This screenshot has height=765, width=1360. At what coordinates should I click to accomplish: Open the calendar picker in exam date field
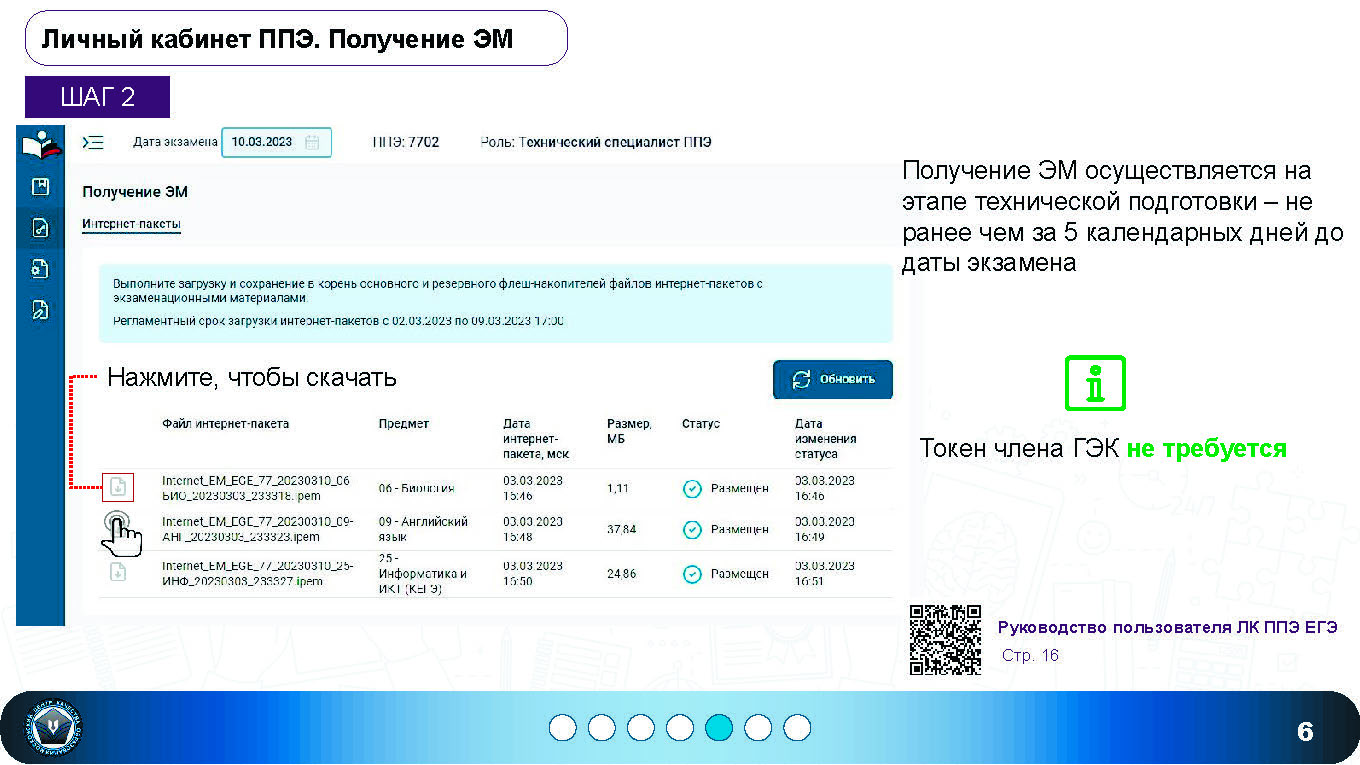[312, 142]
